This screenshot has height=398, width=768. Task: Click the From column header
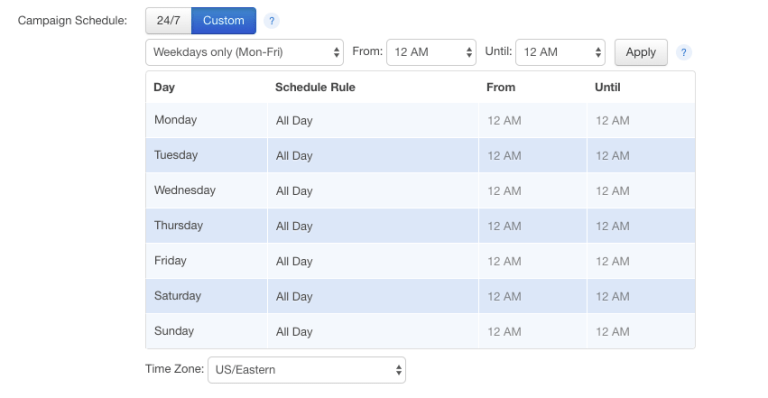[x=501, y=87]
